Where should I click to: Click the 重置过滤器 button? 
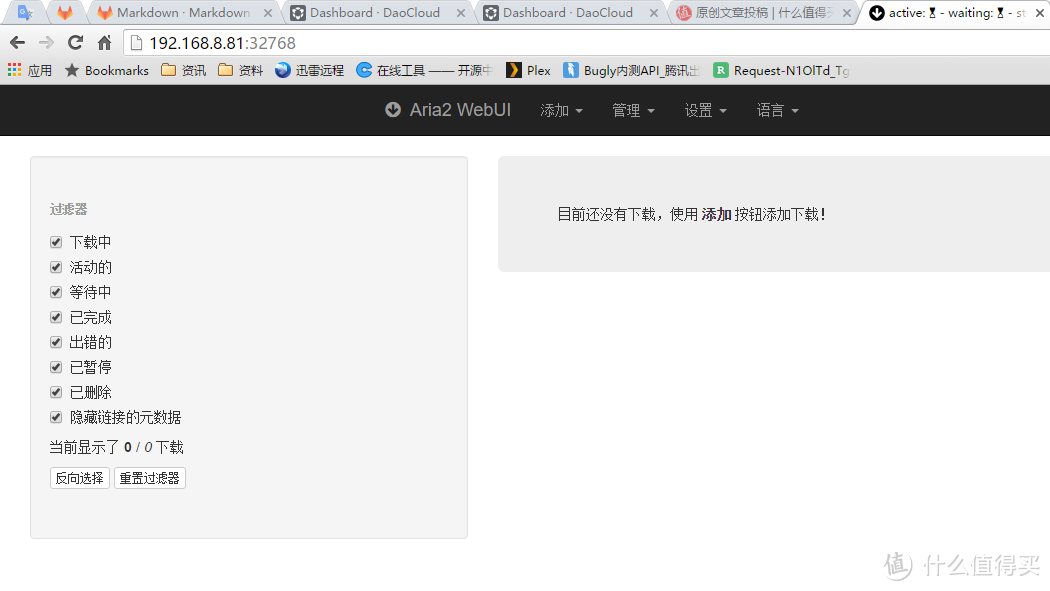(149, 478)
